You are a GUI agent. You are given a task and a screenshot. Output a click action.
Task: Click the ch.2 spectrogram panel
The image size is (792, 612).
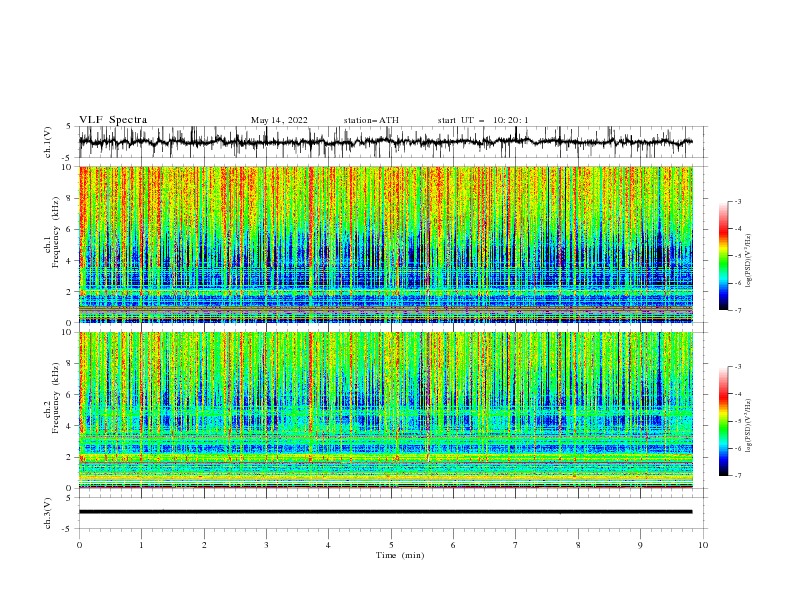pos(385,410)
